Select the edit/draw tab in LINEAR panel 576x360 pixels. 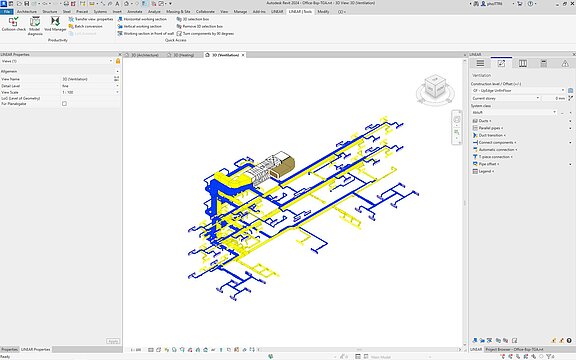501,63
